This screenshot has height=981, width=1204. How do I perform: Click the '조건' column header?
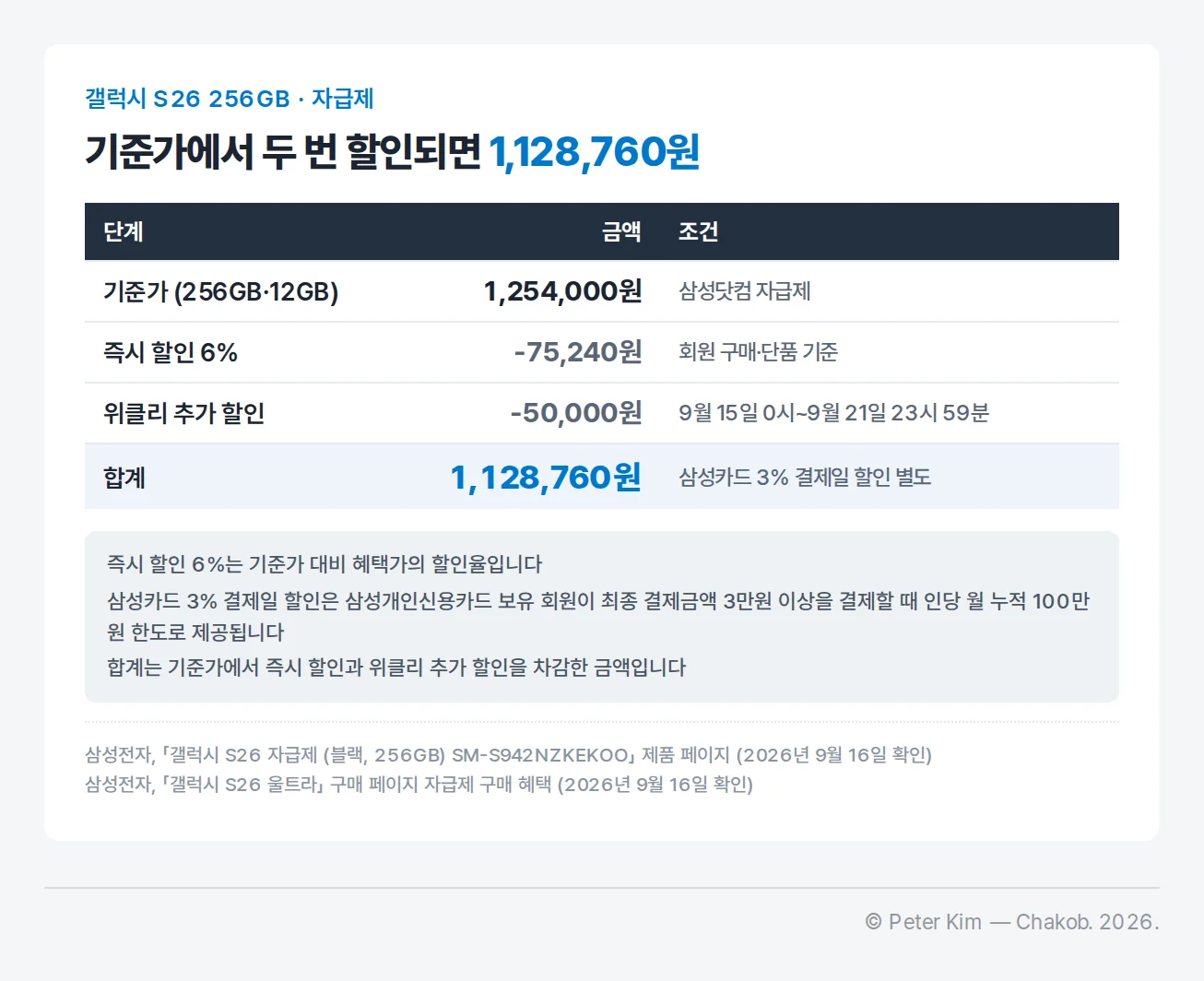pos(698,231)
